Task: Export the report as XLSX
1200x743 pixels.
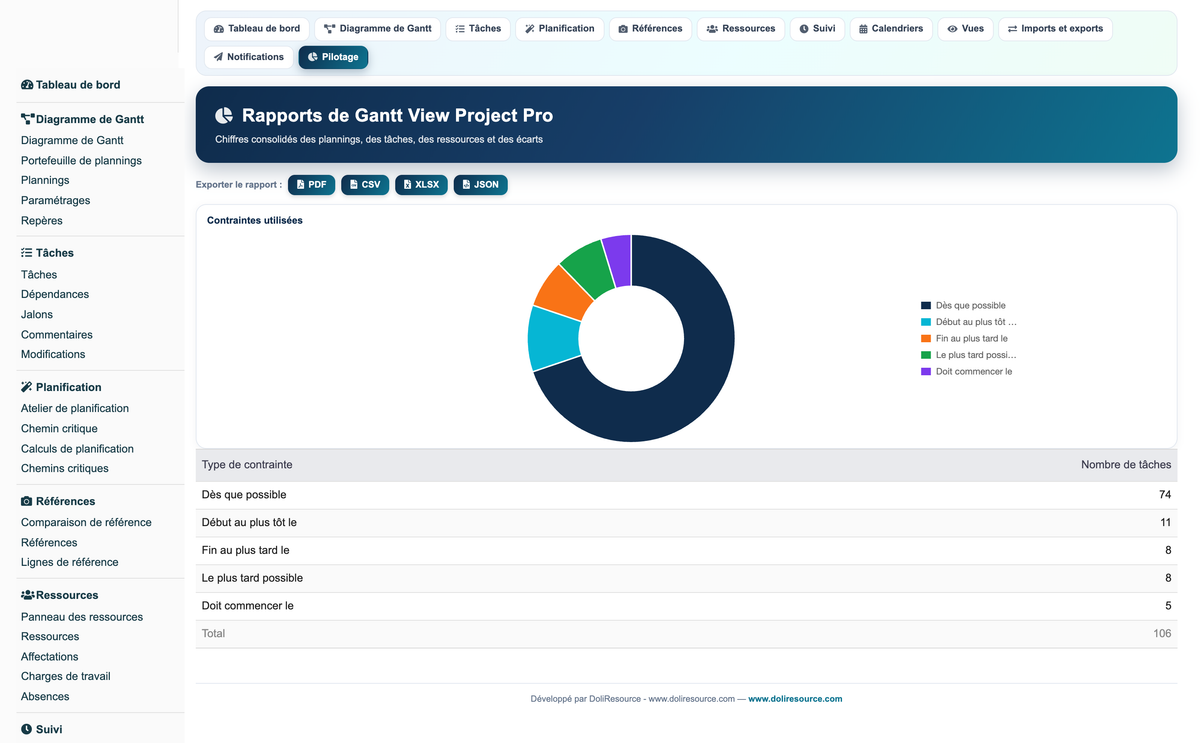Action: pyautogui.click(x=421, y=185)
